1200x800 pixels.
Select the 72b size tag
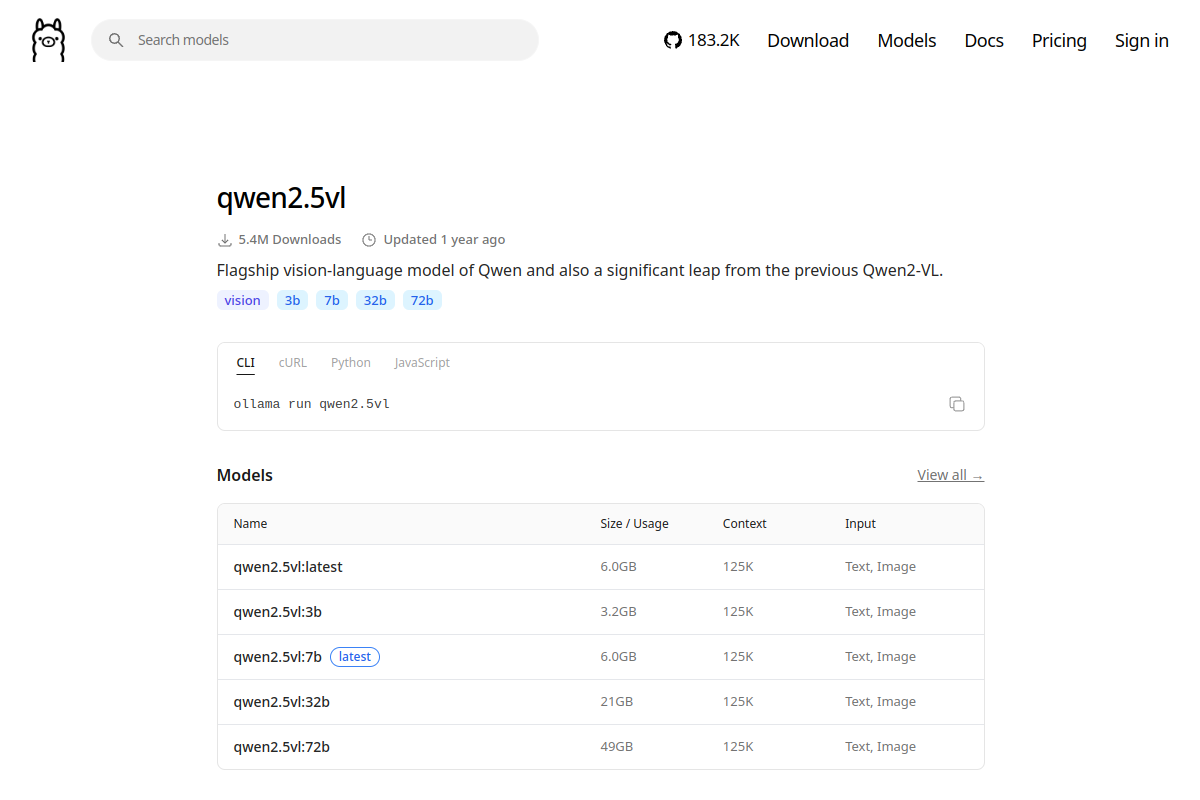click(422, 300)
